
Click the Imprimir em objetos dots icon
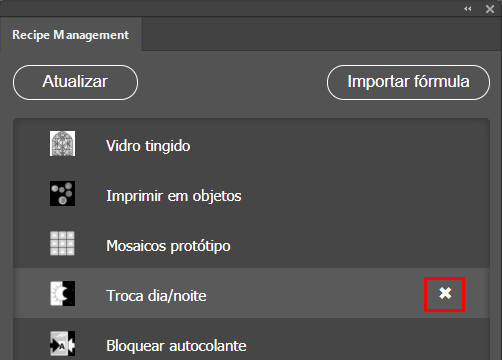pos(62,193)
